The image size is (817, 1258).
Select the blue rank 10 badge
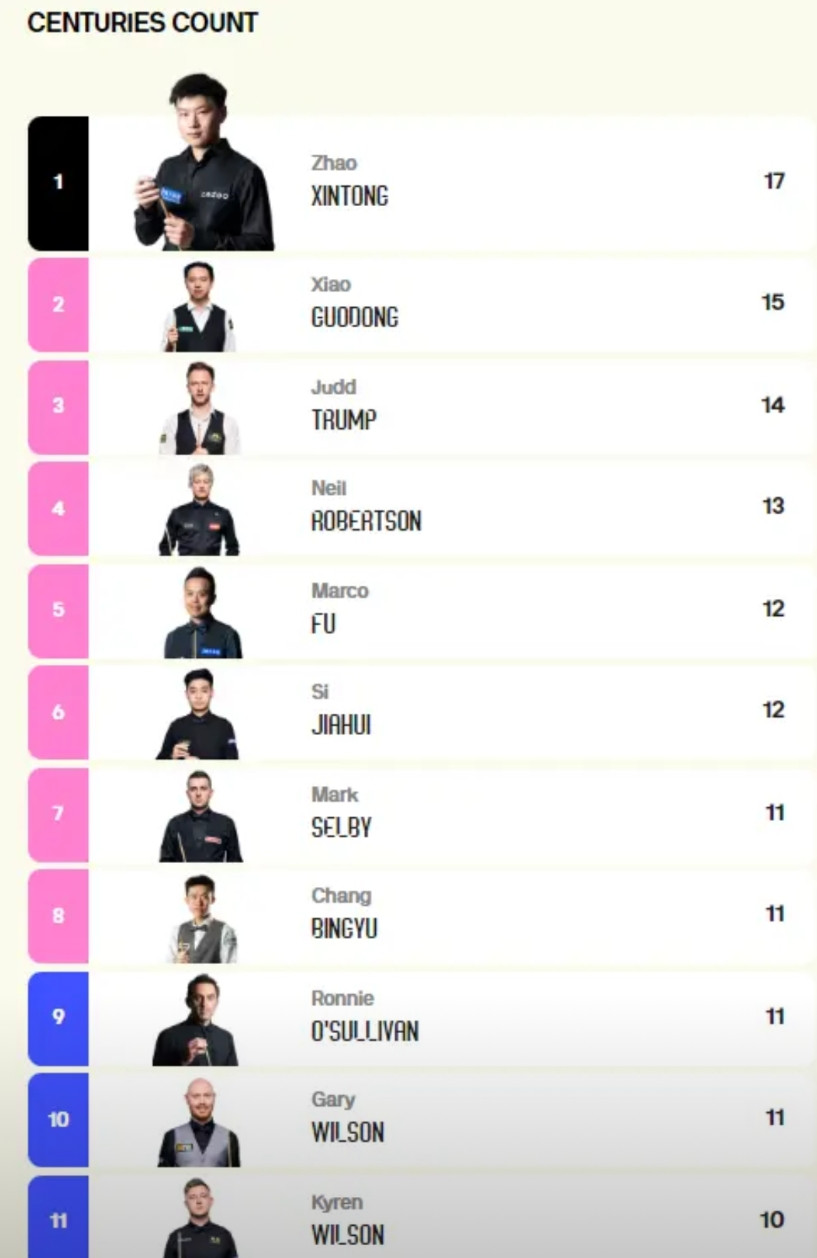click(x=58, y=1120)
